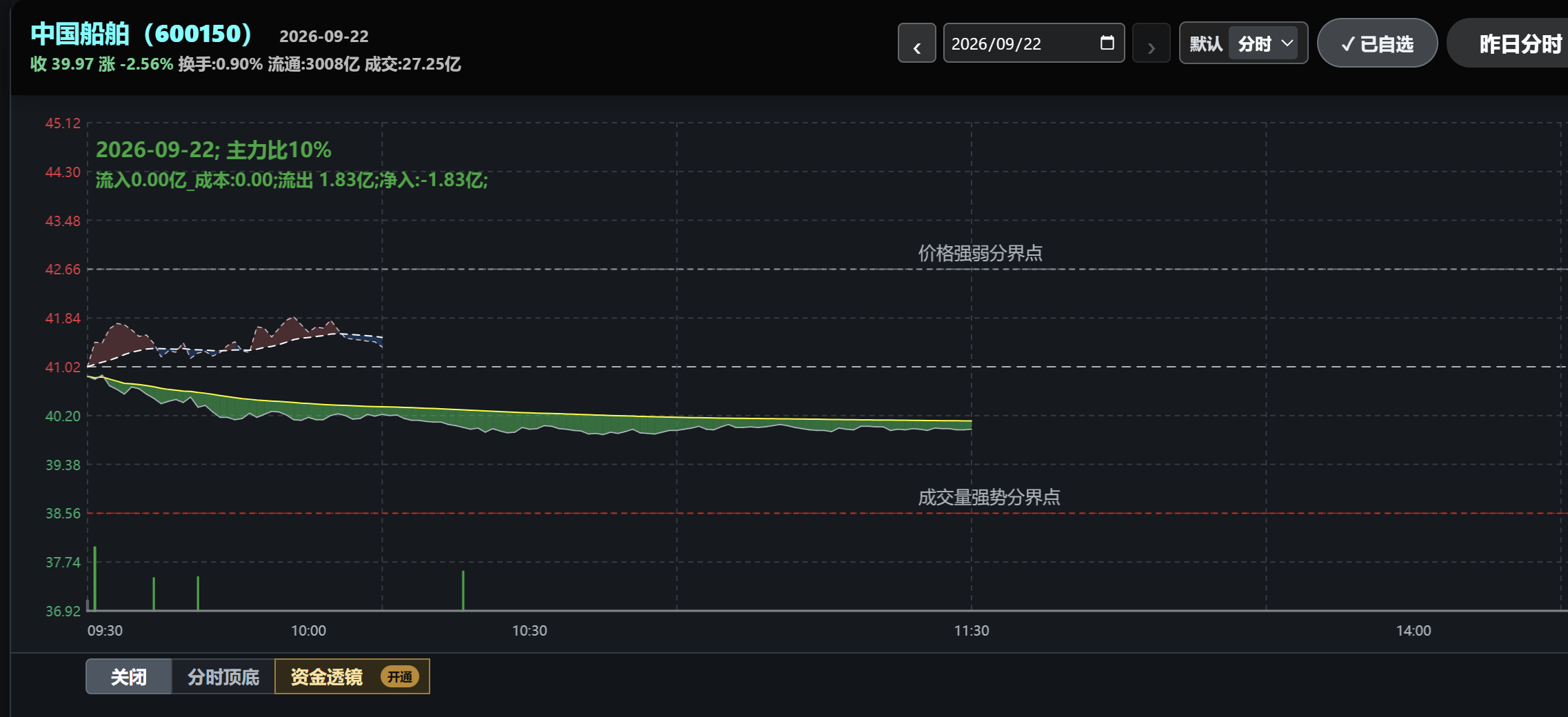Screen dimensions: 1568x717
Task: Click the 42.66 price axis label
Action: point(63,269)
